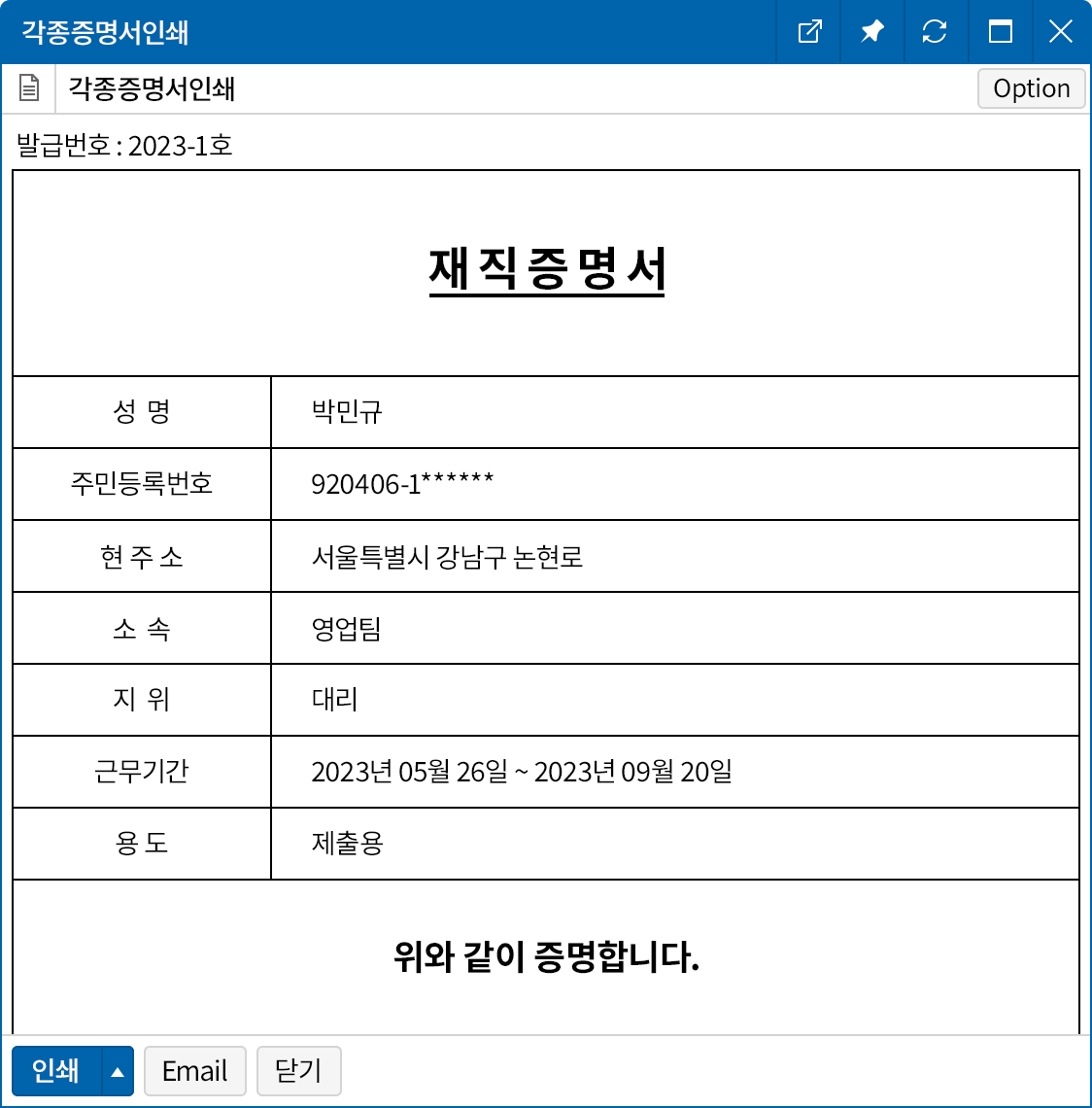Refresh the certificate view

[935, 32]
